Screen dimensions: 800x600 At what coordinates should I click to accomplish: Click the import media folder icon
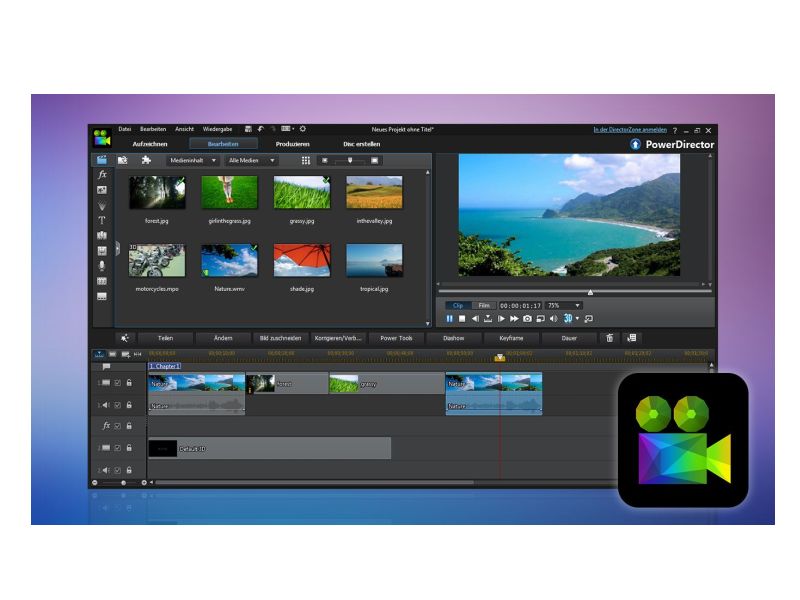pyautogui.click(x=122, y=160)
